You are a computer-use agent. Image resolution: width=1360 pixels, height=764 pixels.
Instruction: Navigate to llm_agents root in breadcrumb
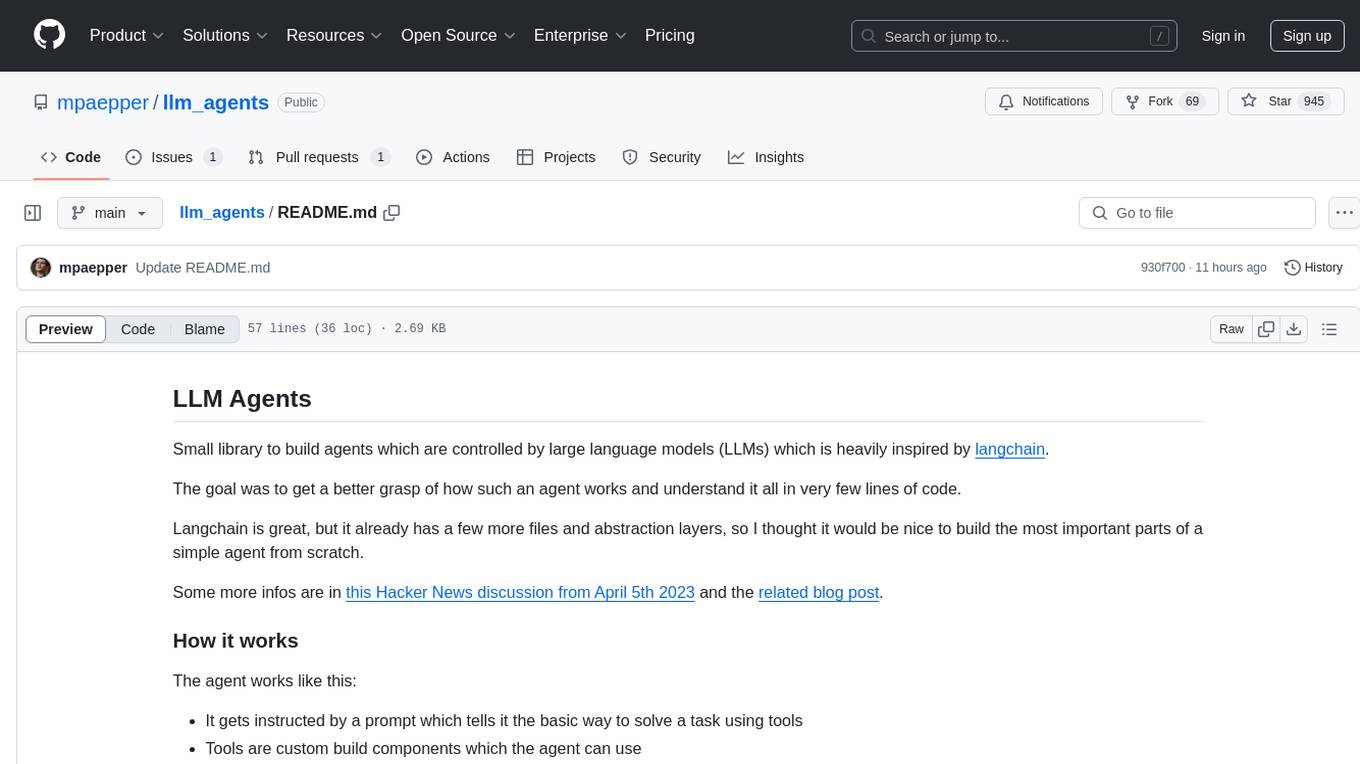click(222, 212)
